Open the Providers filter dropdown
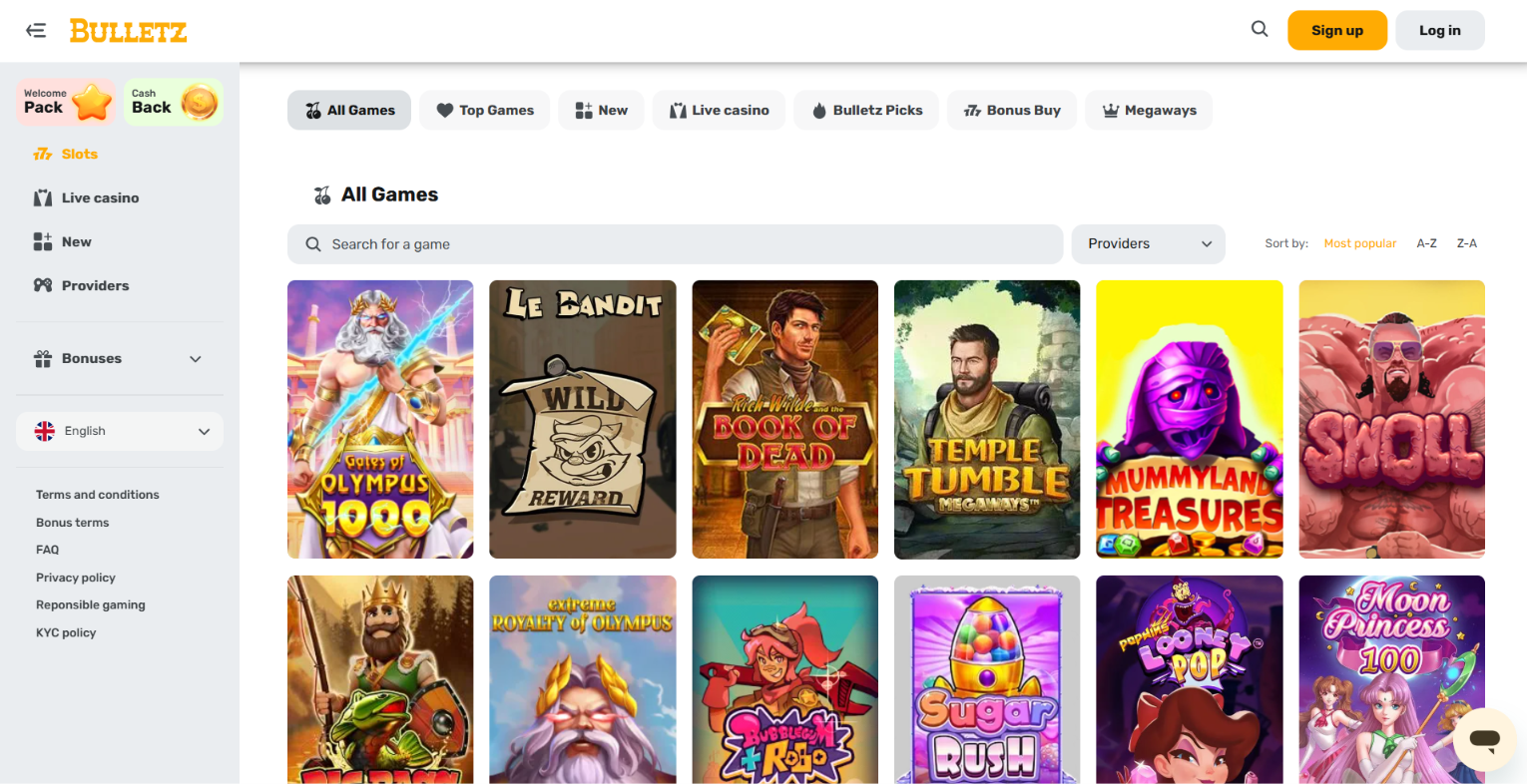Screen dimensions: 1527x784 (x=1149, y=243)
